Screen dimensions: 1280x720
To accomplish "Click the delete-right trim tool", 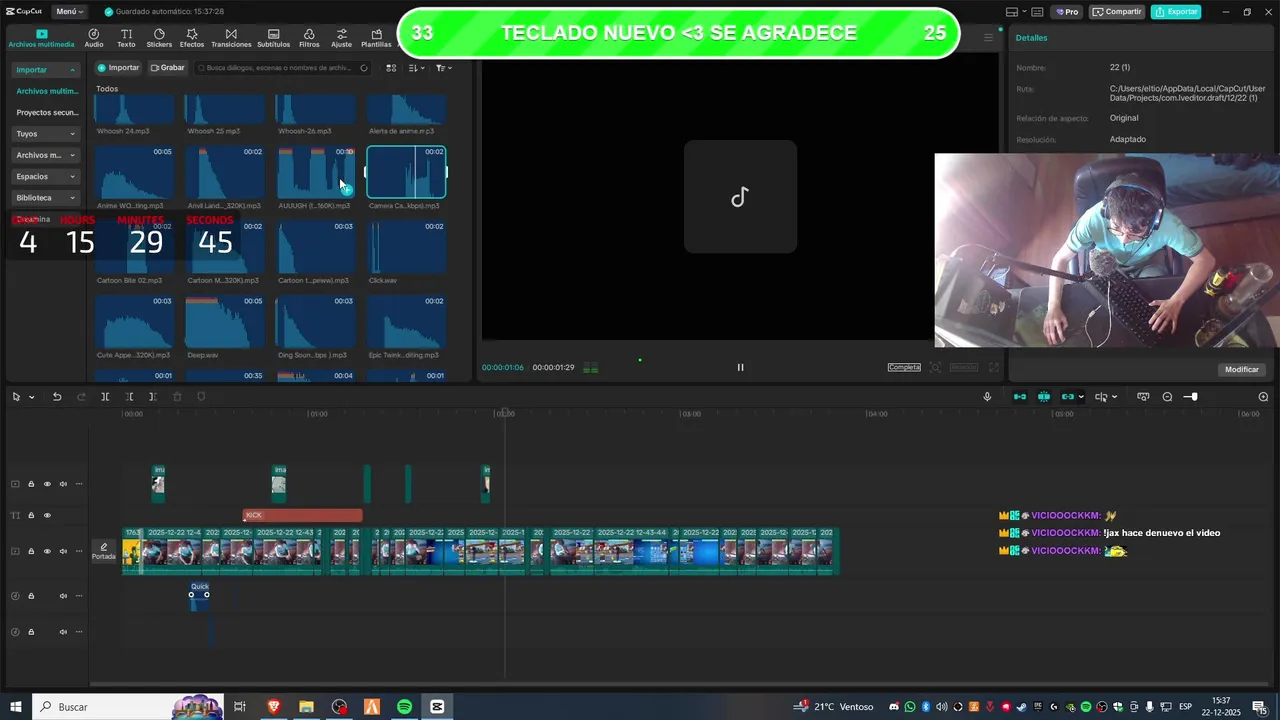I will (x=152, y=397).
